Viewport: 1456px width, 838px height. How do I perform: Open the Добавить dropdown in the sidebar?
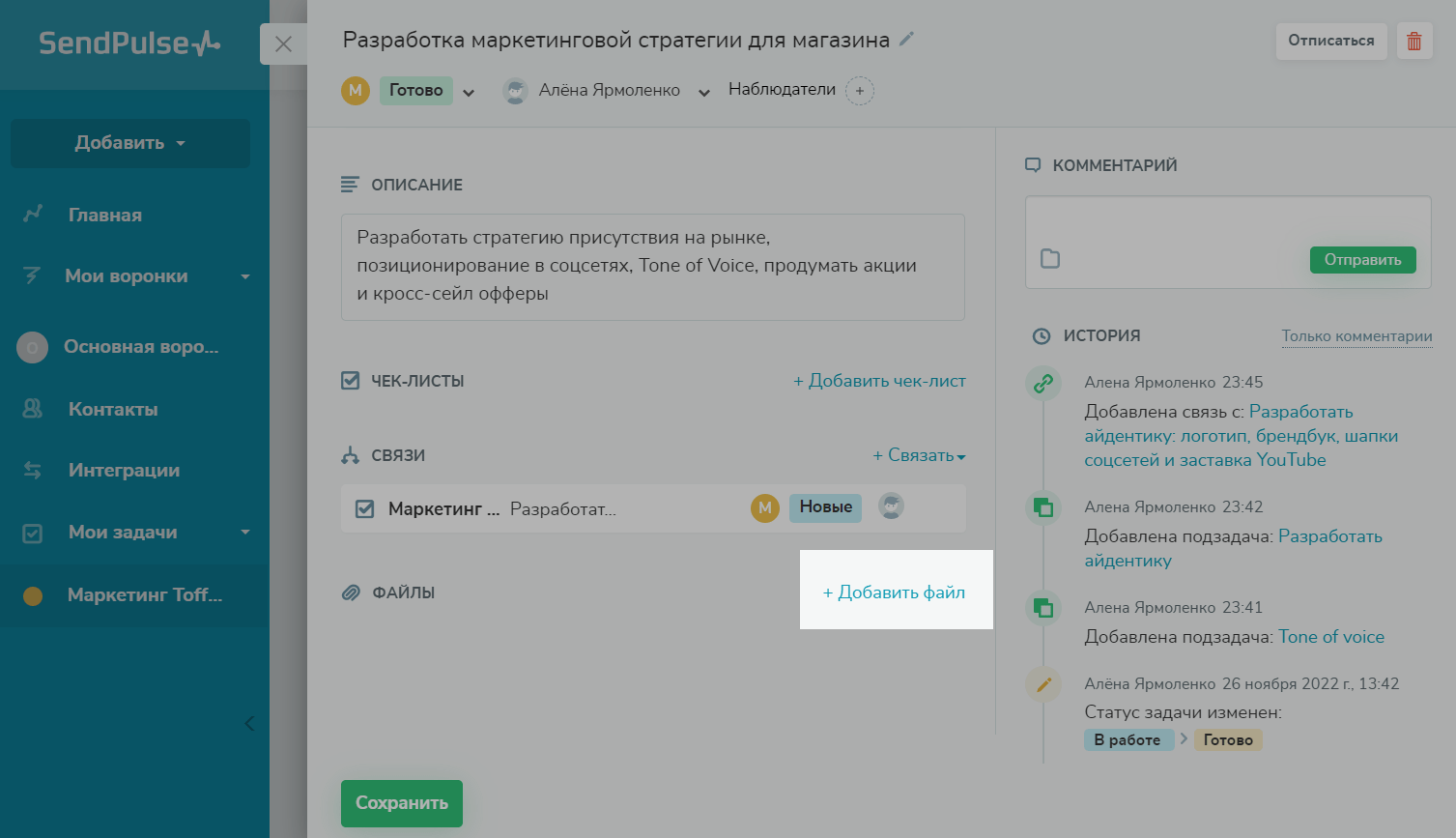pyautogui.click(x=130, y=143)
